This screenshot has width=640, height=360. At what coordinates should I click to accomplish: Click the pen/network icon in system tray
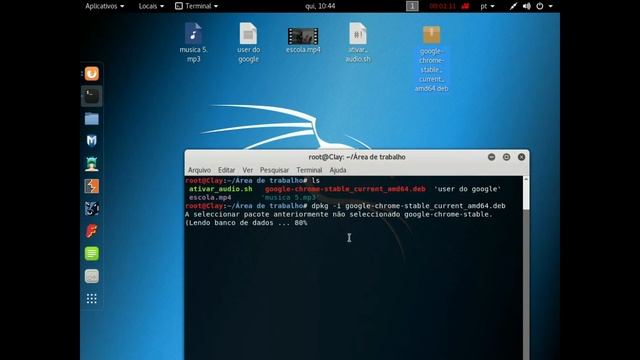coord(513,6)
